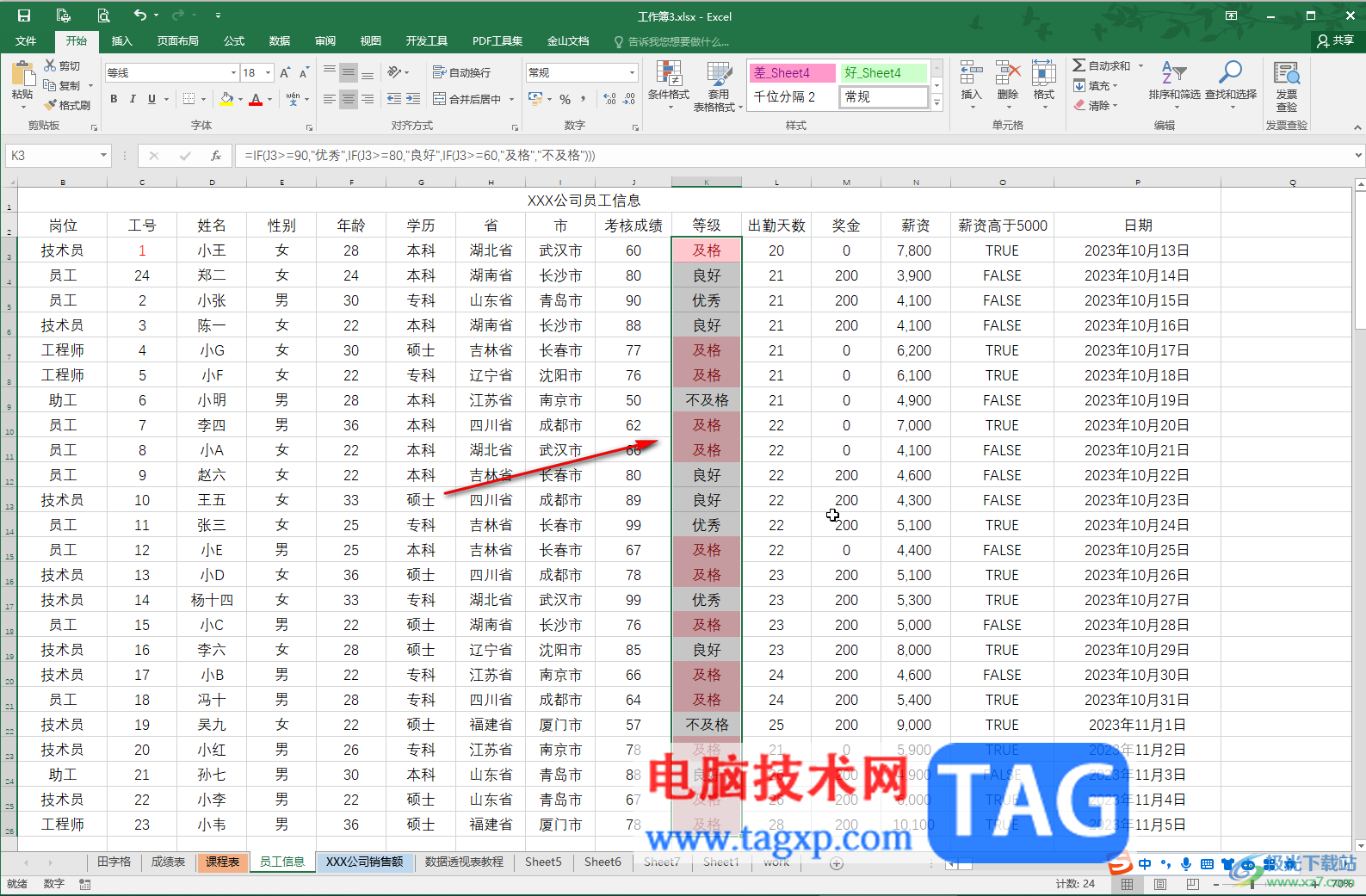Click the 共享 (Share) button
This screenshot has height=896, width=1366.
tap(1336, 40)
